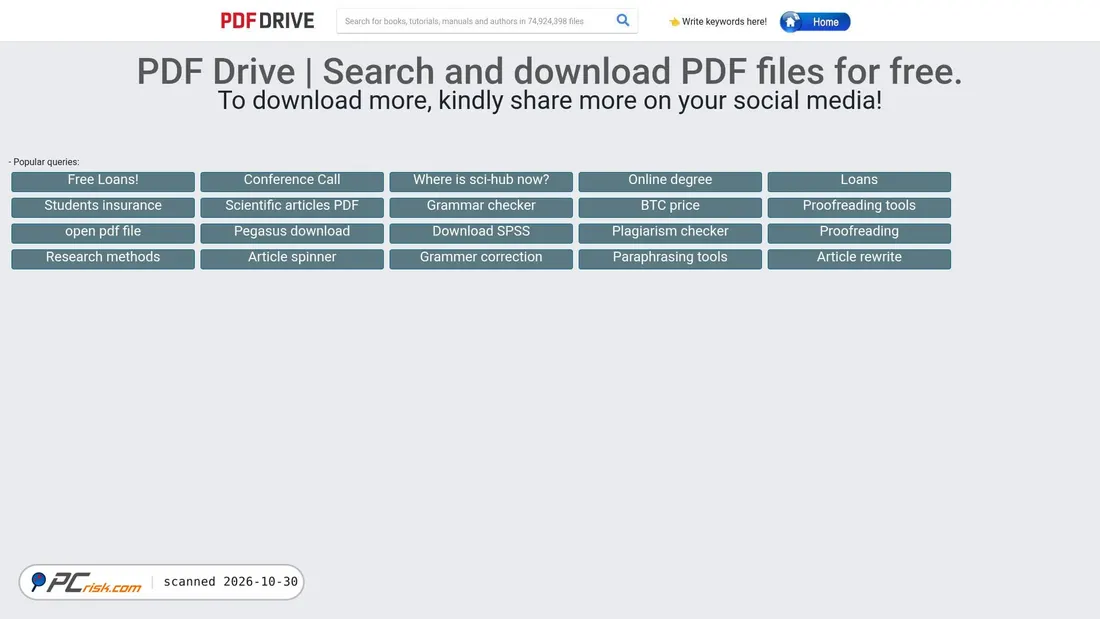Click the Grammer correction query
Viewport: 1100px width, 619px height.
point(481,259)
